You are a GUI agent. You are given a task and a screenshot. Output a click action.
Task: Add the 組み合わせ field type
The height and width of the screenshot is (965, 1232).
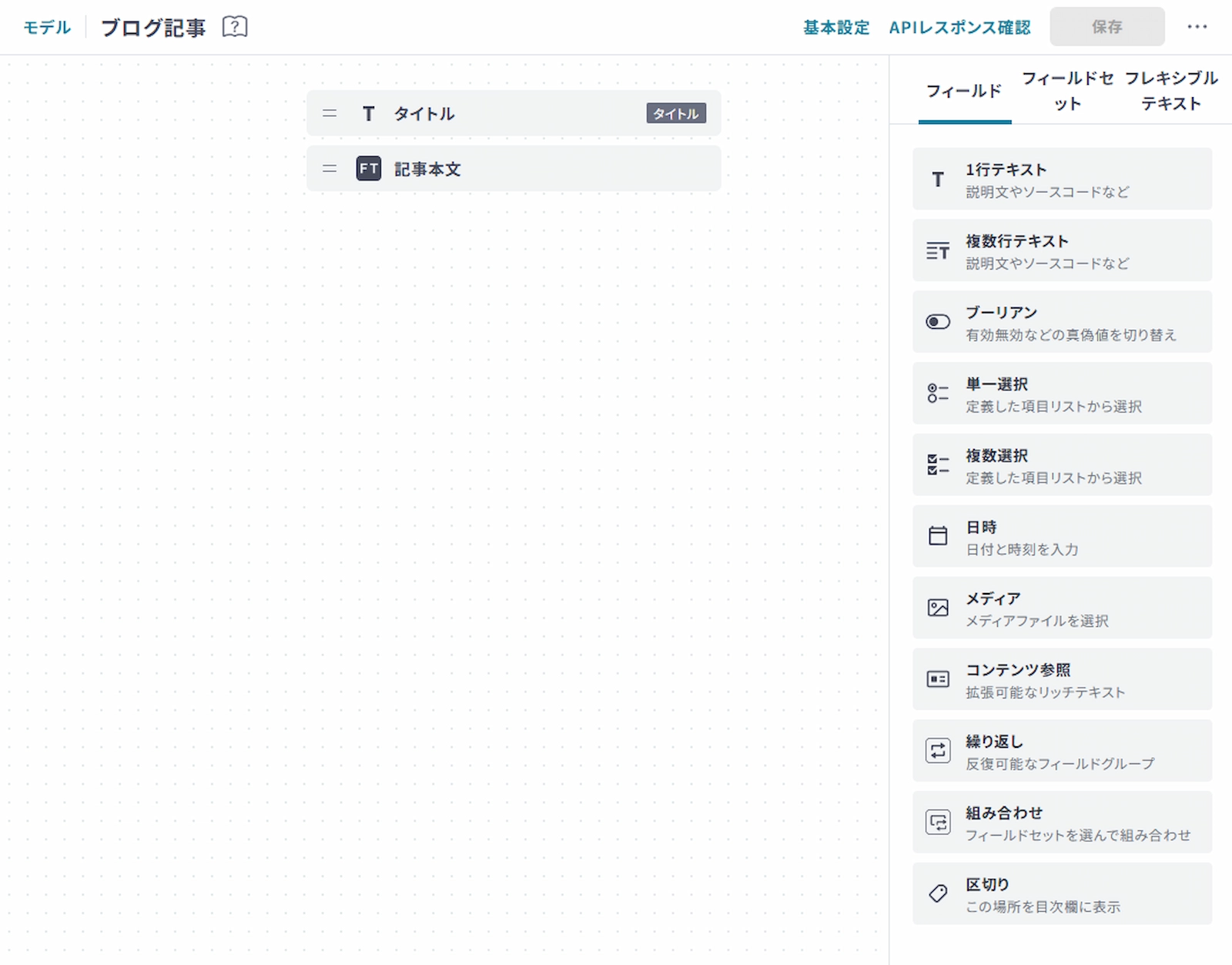1062,822
